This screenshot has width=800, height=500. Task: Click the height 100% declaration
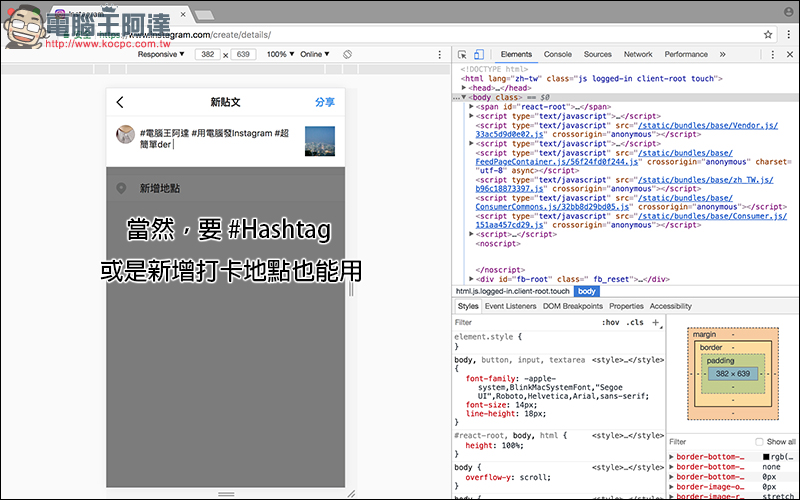(494, 445)
